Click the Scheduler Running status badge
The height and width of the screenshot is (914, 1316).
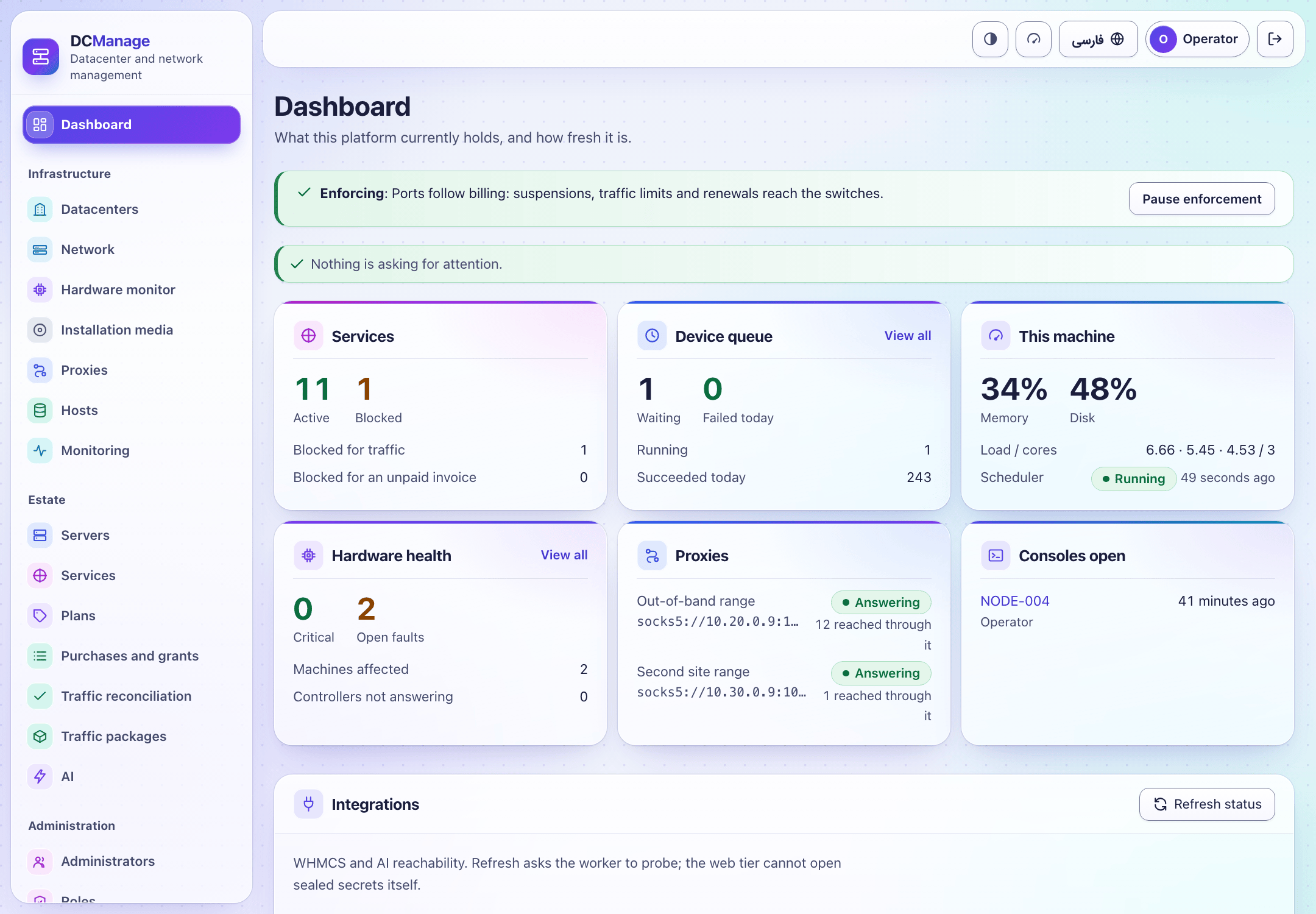point(1133,478)
